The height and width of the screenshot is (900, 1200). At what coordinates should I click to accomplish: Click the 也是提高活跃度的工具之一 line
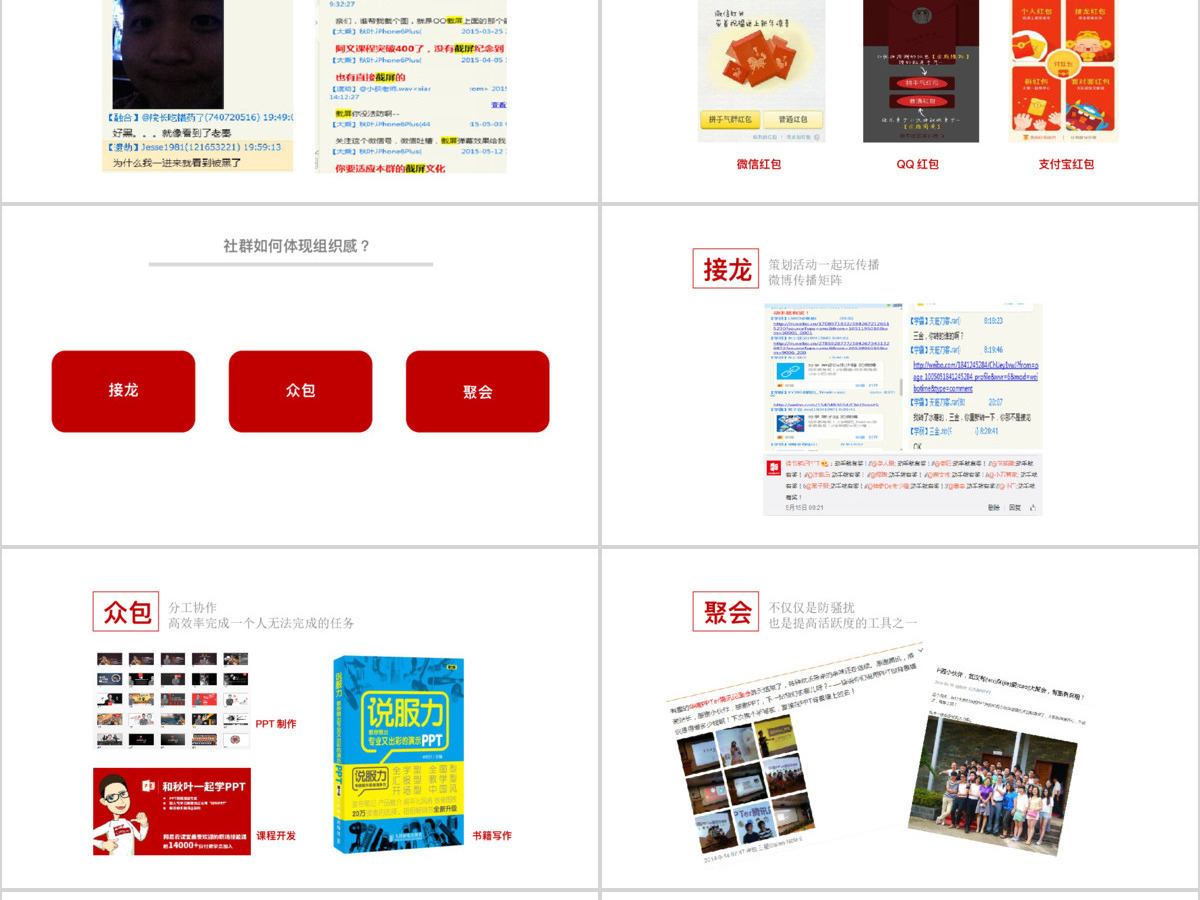point(843,623)
